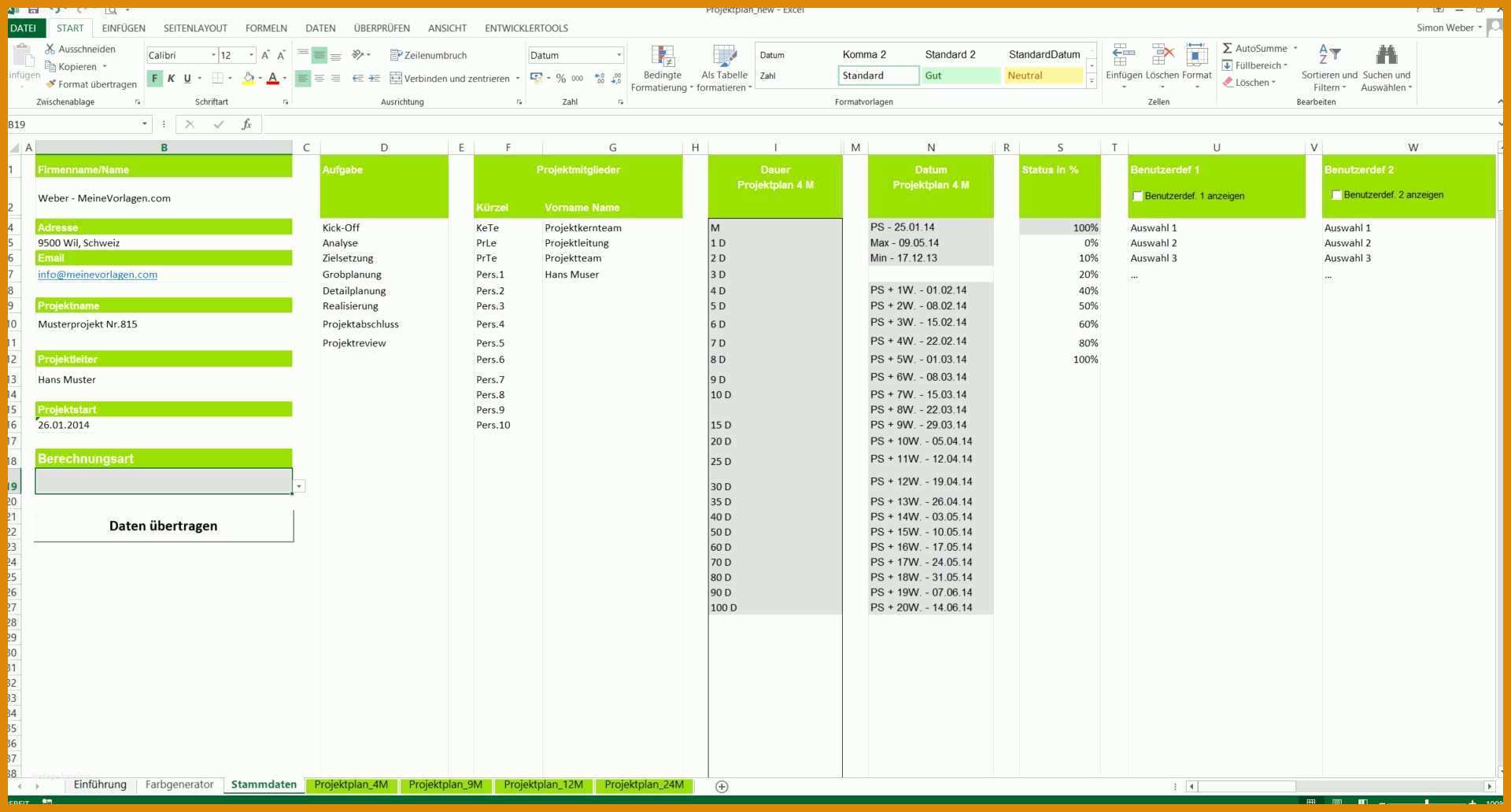The height and width of the screenshot is (812, 1511).
Task: Increase the cell indent
Action: [x=375, y=79]
